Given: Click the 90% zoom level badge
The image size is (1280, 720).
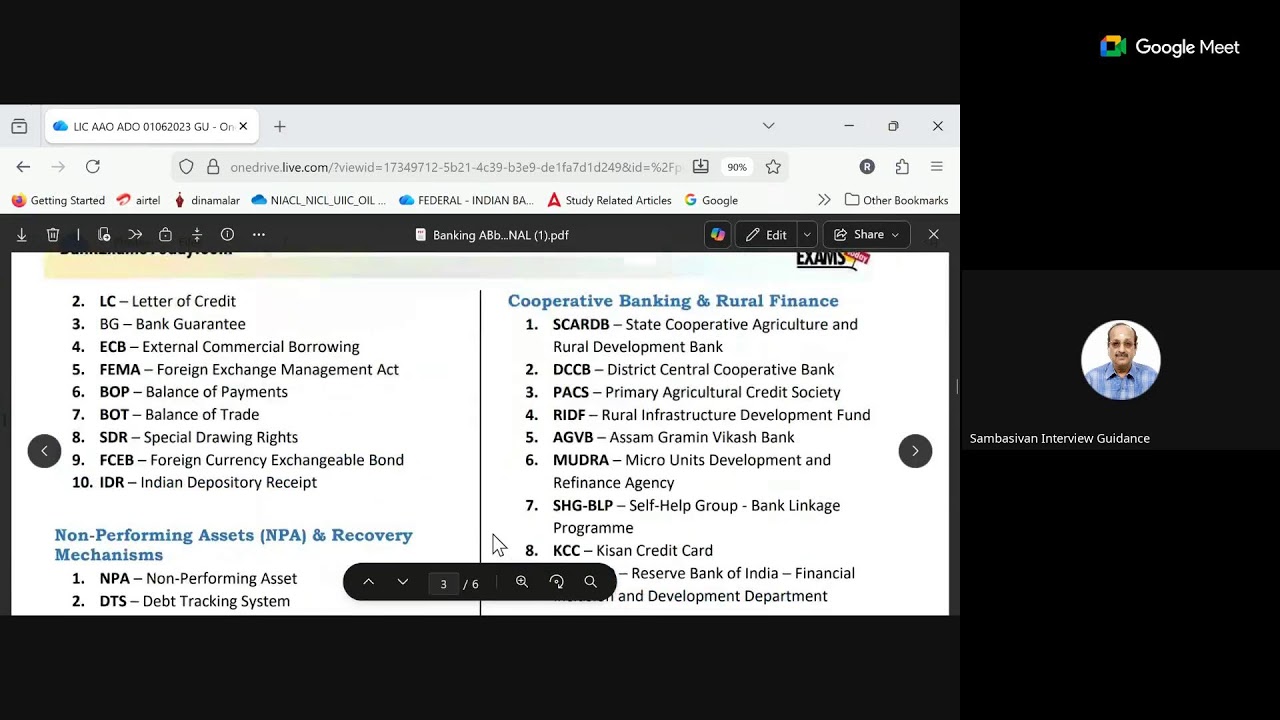Looking at the screenshot, I should click(737, 167).
